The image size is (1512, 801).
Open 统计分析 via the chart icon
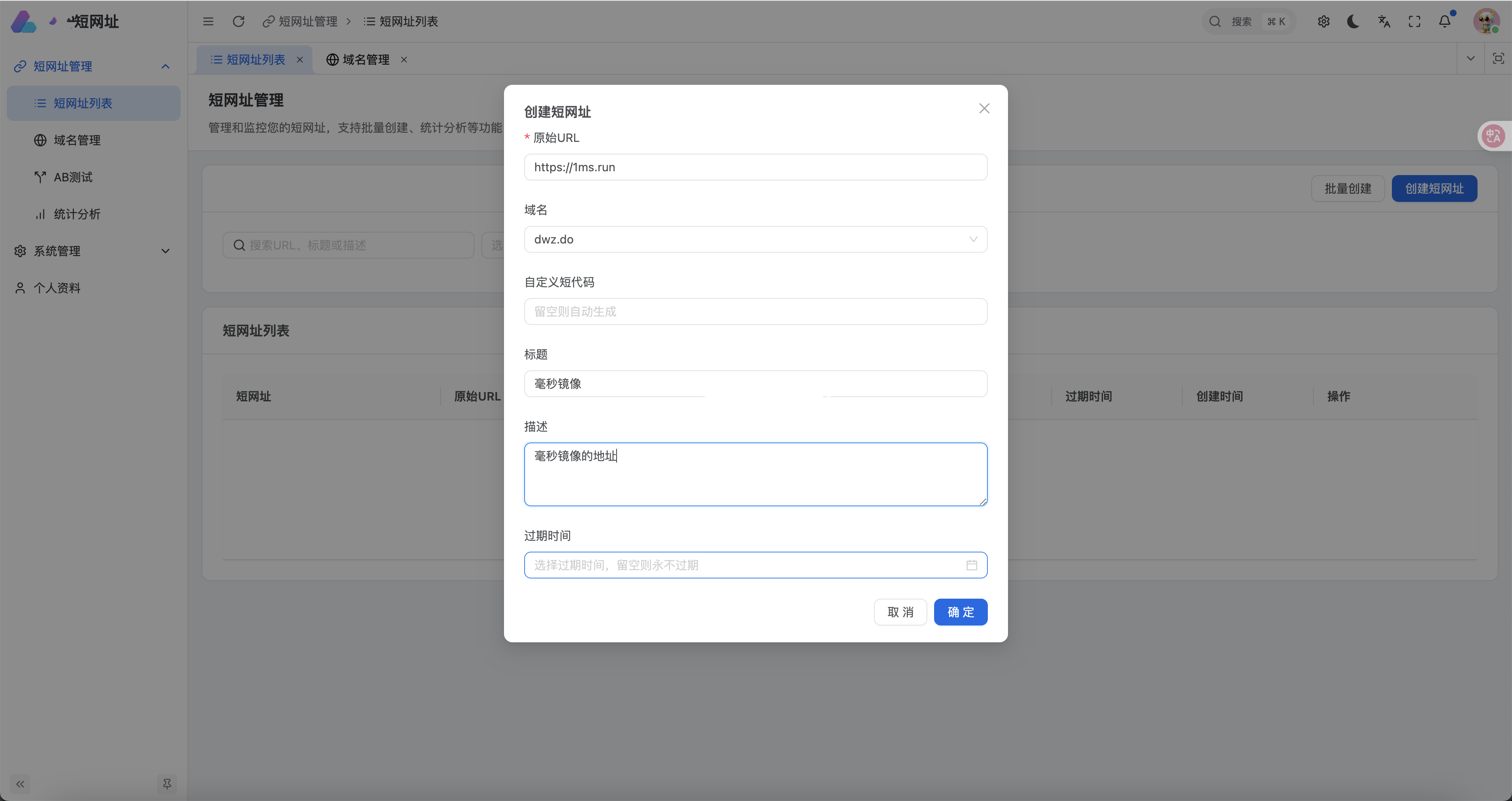click(x=77, y=214)
